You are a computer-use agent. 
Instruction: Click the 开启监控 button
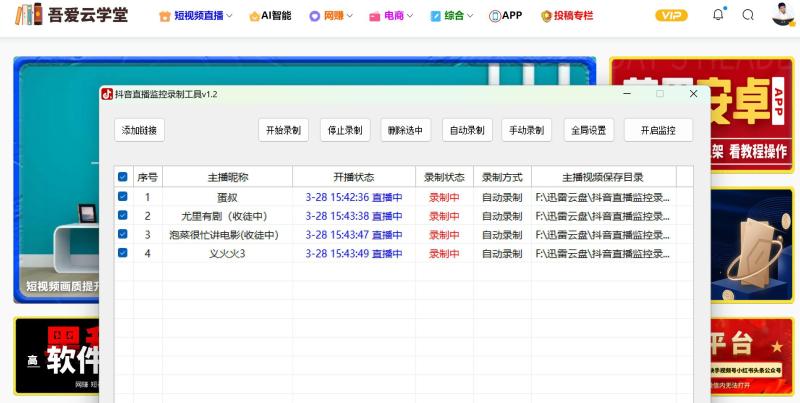pos(659,130)
